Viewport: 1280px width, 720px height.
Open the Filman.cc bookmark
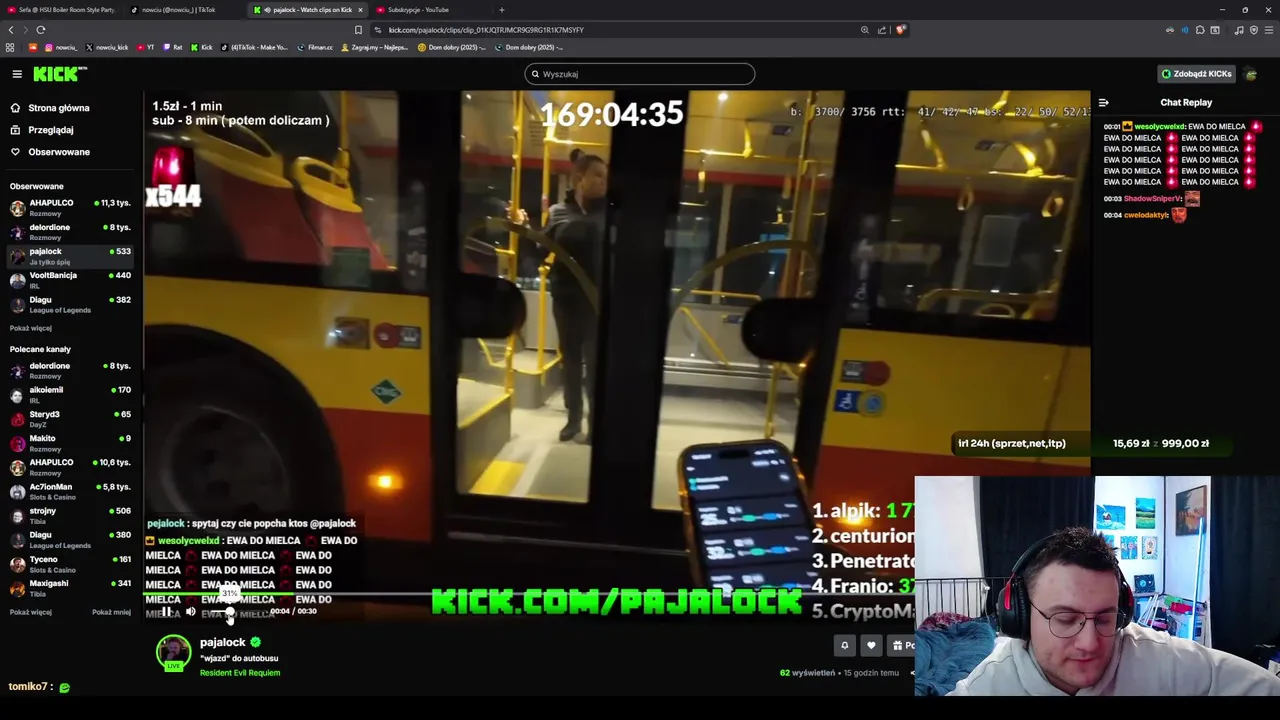click(x=315, y=47)
